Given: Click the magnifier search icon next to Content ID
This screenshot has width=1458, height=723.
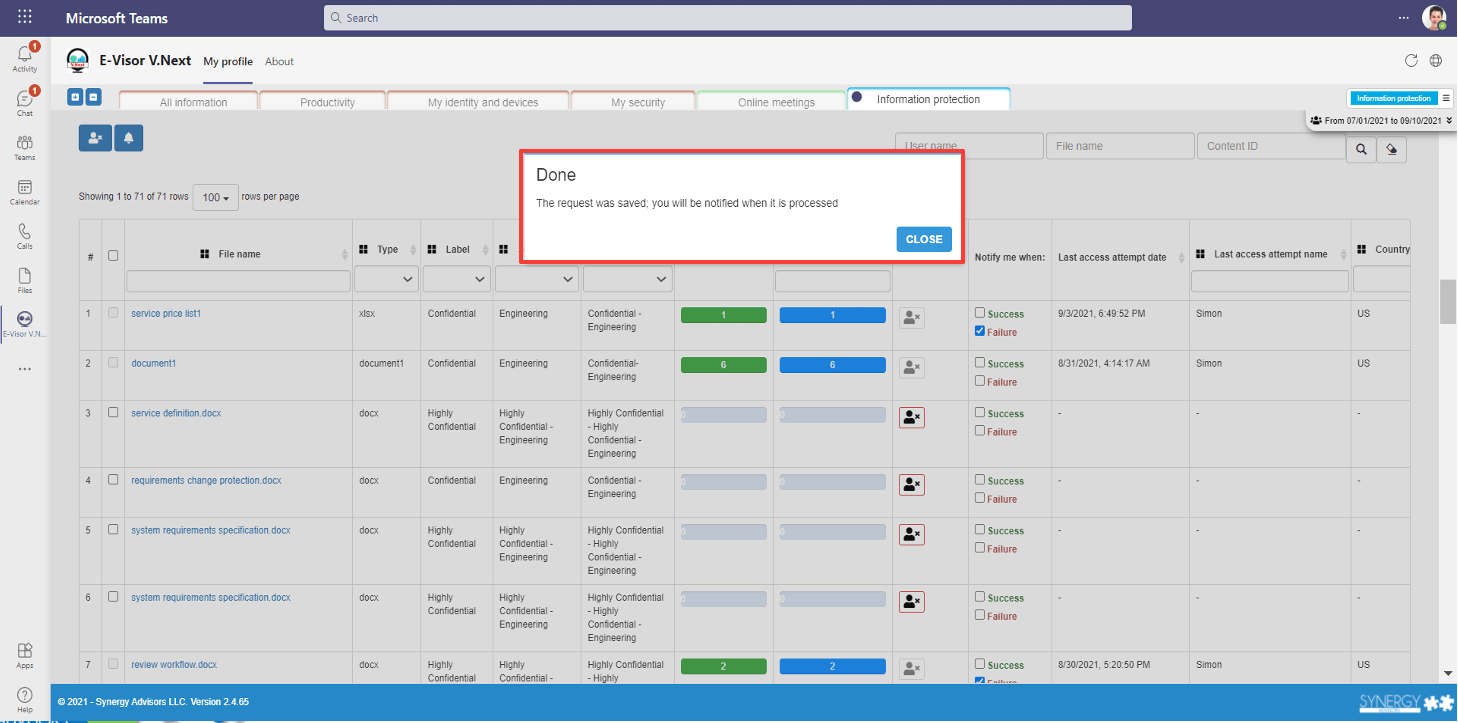Looking at the screenshot, I should [1361, 149].
